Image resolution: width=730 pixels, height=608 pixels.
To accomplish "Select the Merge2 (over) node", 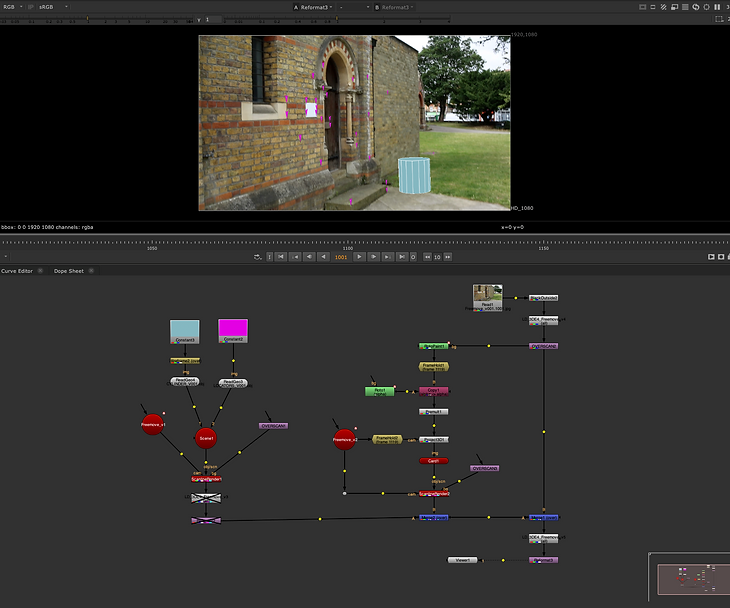I will pyautogui.click(x=433, y=517).
